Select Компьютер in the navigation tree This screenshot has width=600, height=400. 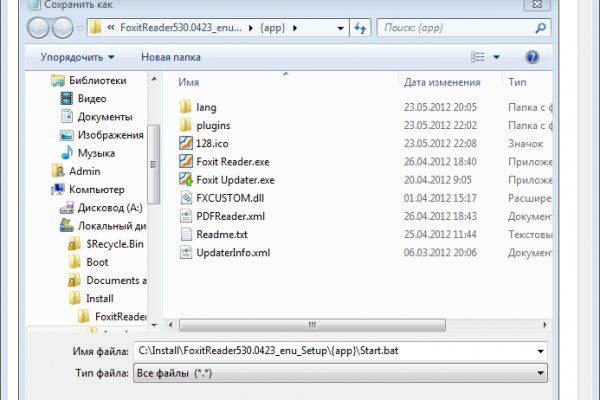(96, 189)
